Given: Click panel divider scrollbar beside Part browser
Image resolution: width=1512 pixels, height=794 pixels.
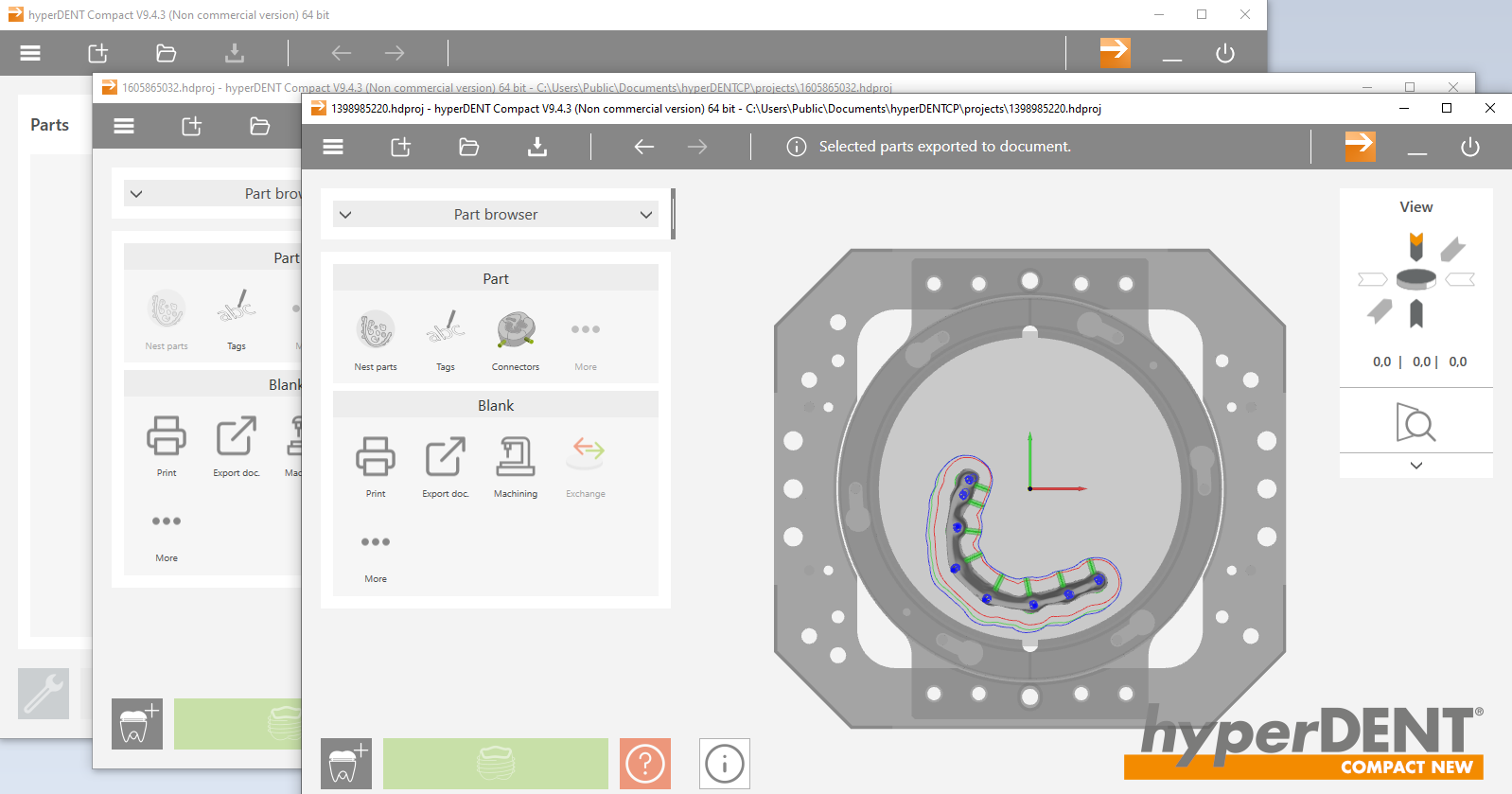Looking at the screenshot, I should tap(673, 214).
